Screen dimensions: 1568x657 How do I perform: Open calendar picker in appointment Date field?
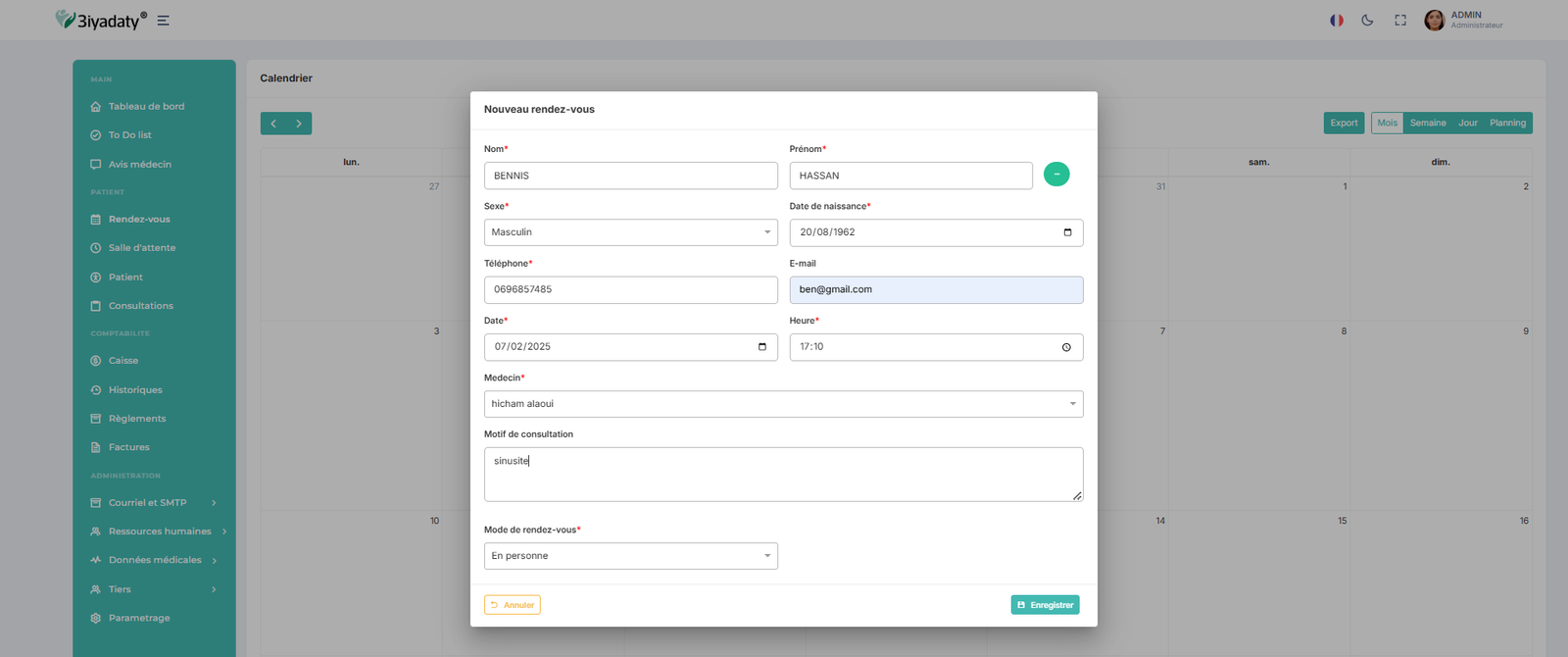pyautogui.click(x=762, y=347)
